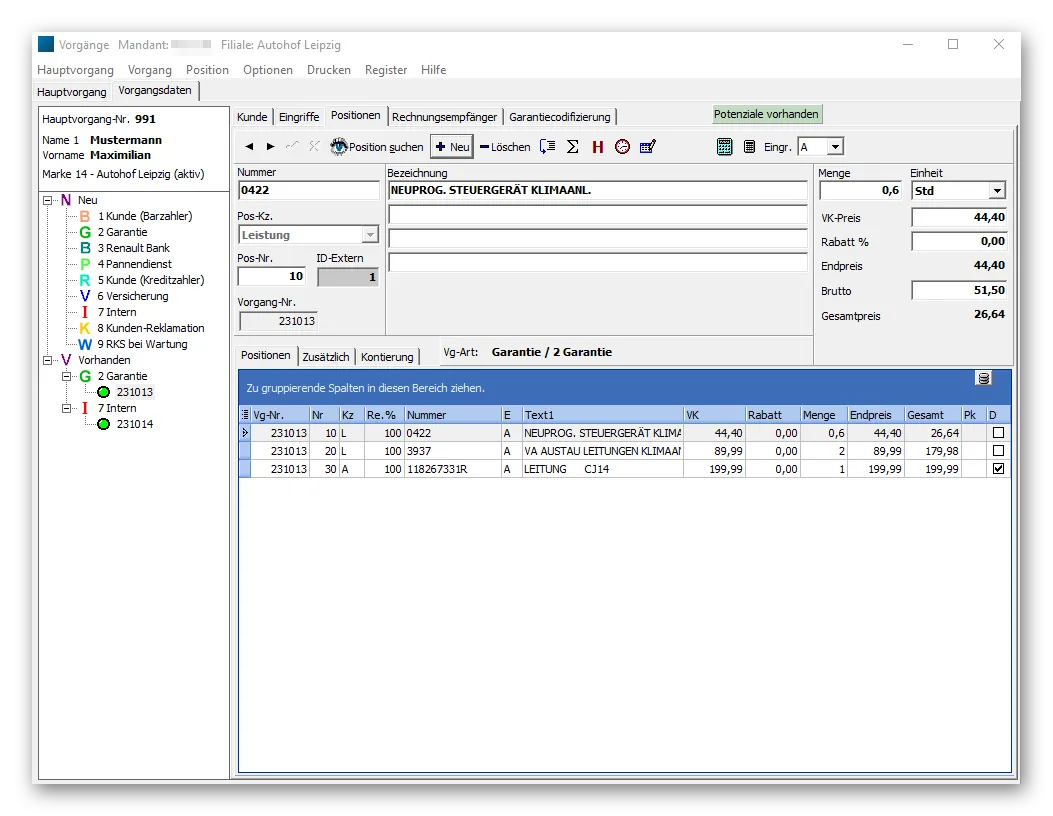Image resolution: width=1053 pixels, height=816 pixels.
Task: Select the edit-note pencil icon in toolbar
Action: [648, 146]
